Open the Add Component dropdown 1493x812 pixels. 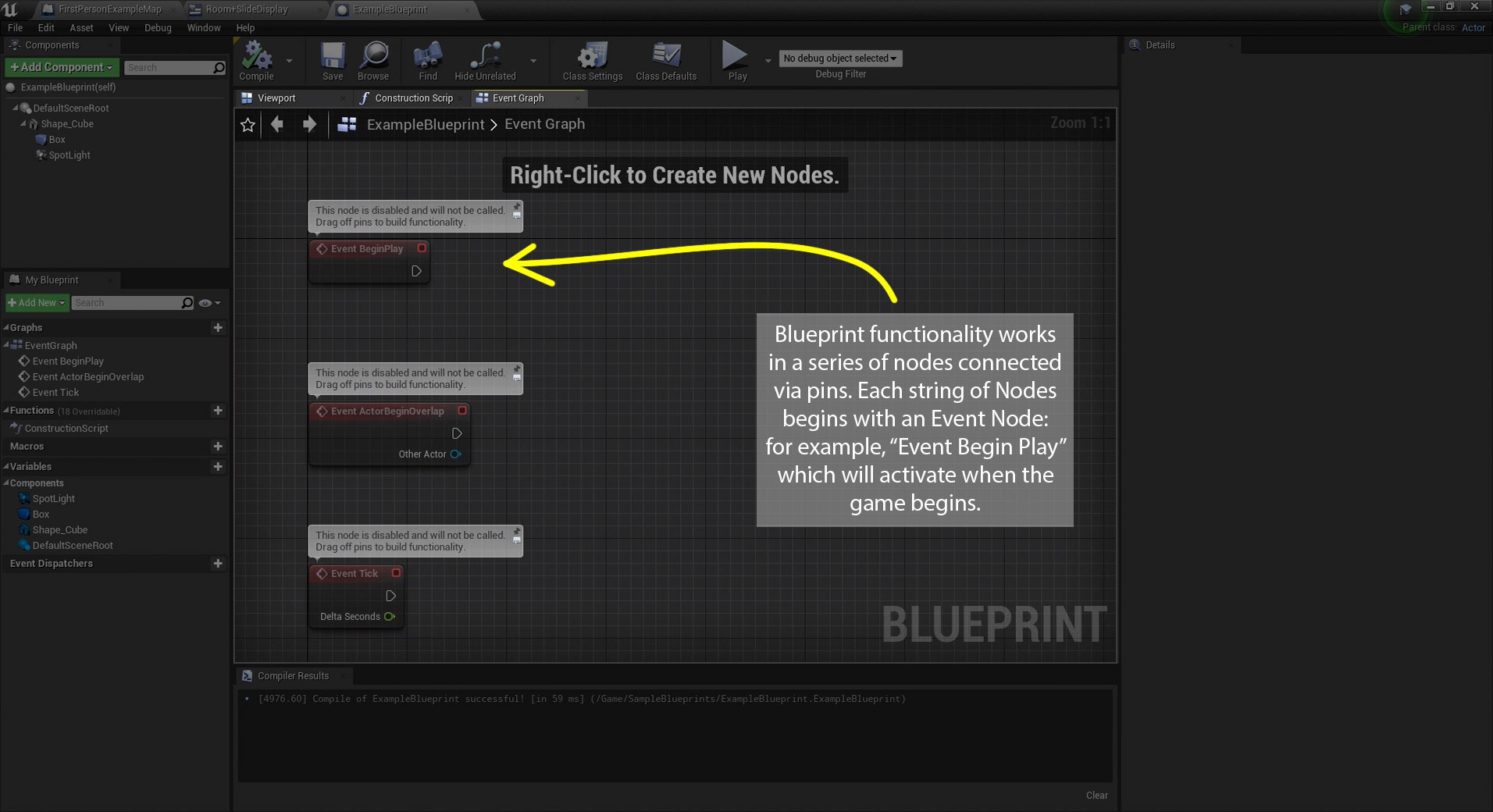pyautogui.click(x=62, y=68)
